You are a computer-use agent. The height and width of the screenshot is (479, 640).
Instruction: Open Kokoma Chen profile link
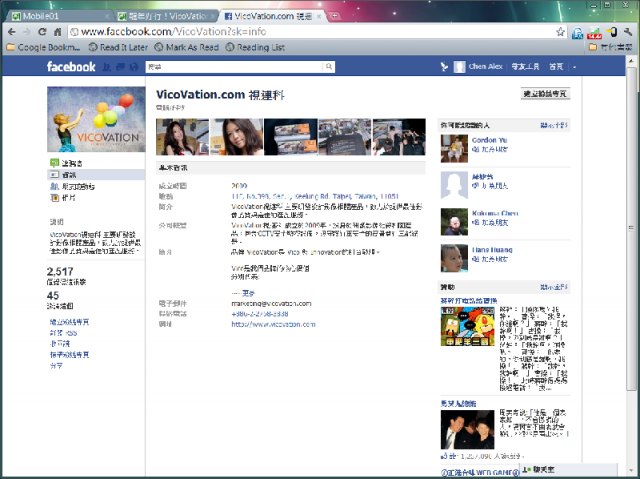pos(495,213)
